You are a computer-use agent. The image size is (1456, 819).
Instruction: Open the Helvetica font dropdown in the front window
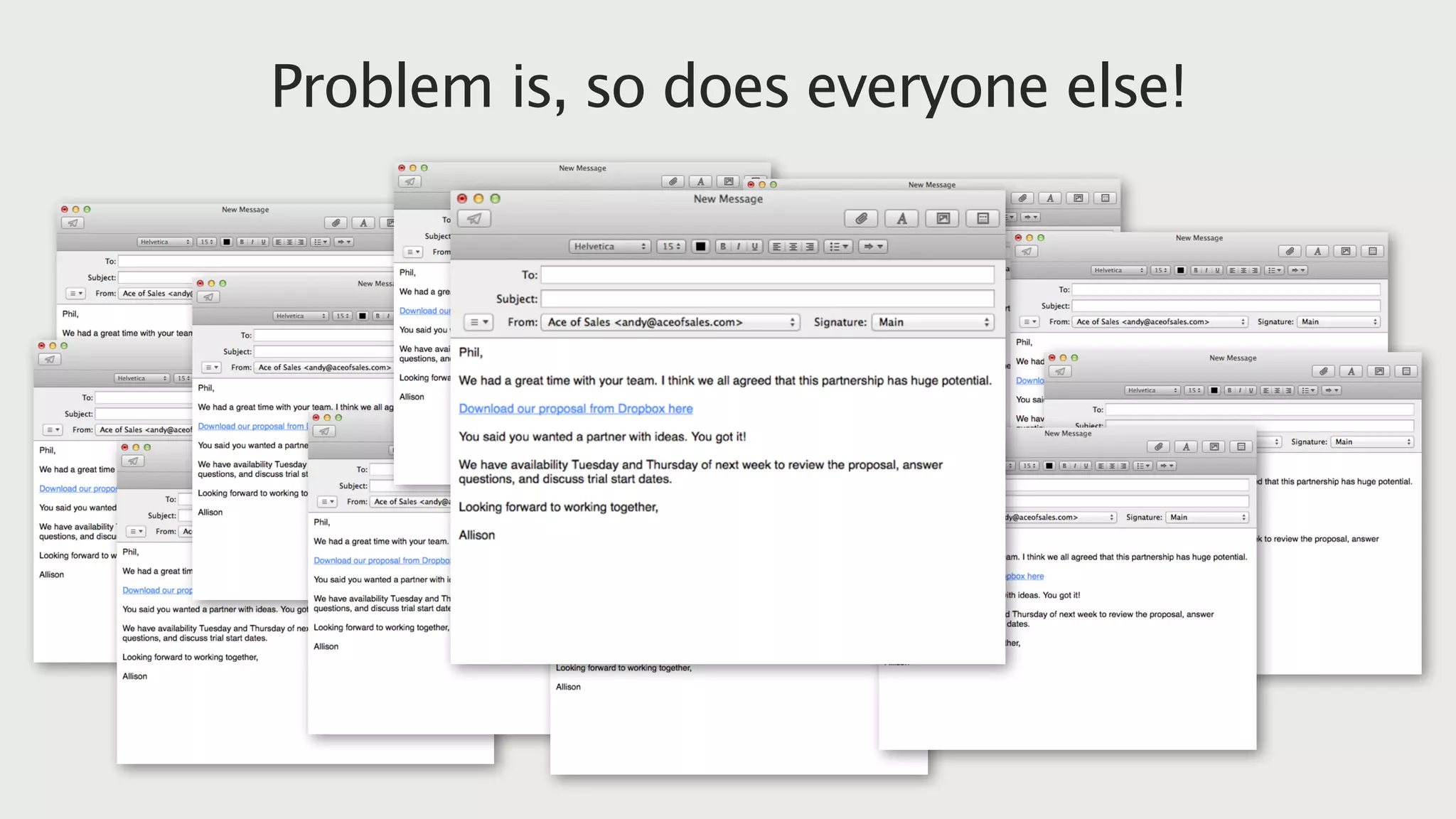(x=610, y=247)
